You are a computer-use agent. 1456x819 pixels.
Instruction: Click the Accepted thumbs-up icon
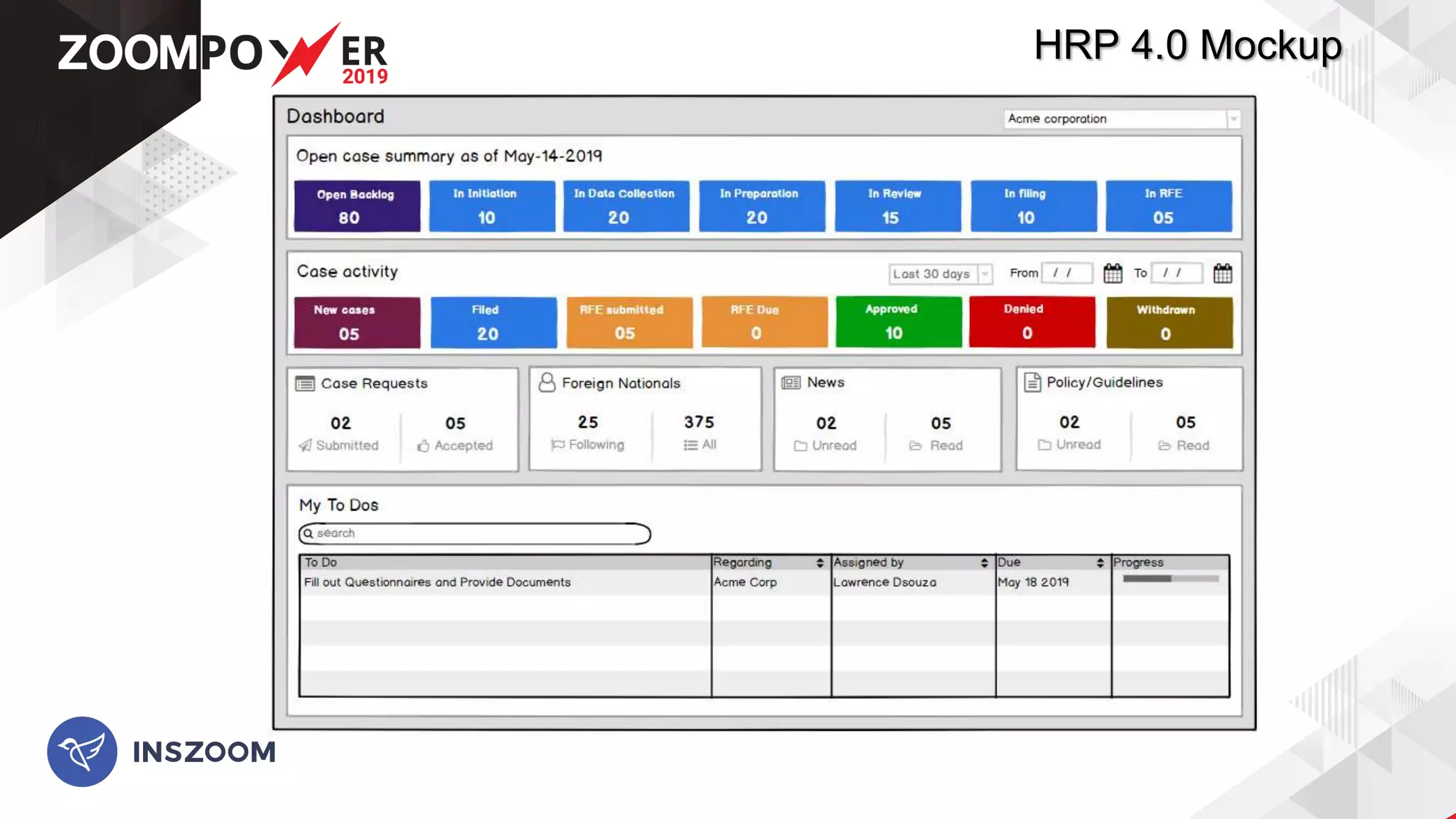click(423, 446)
